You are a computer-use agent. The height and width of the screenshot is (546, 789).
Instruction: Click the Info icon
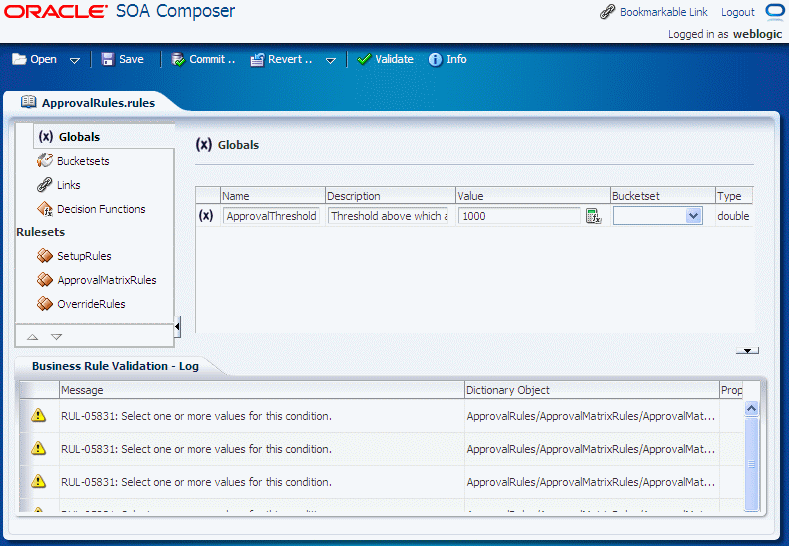click(435, 59)
